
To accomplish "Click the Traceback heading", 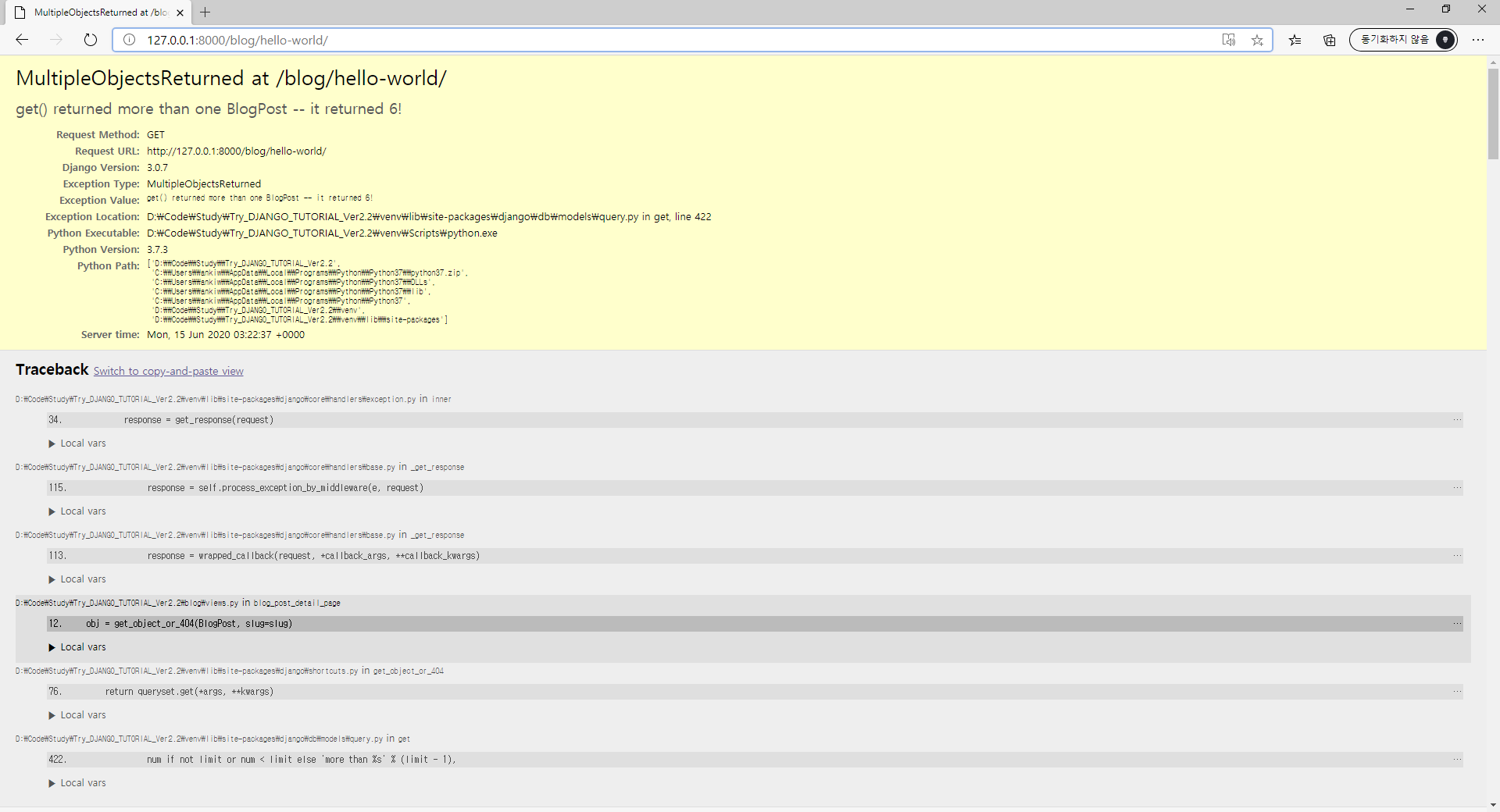I will (x=52, y=369).
